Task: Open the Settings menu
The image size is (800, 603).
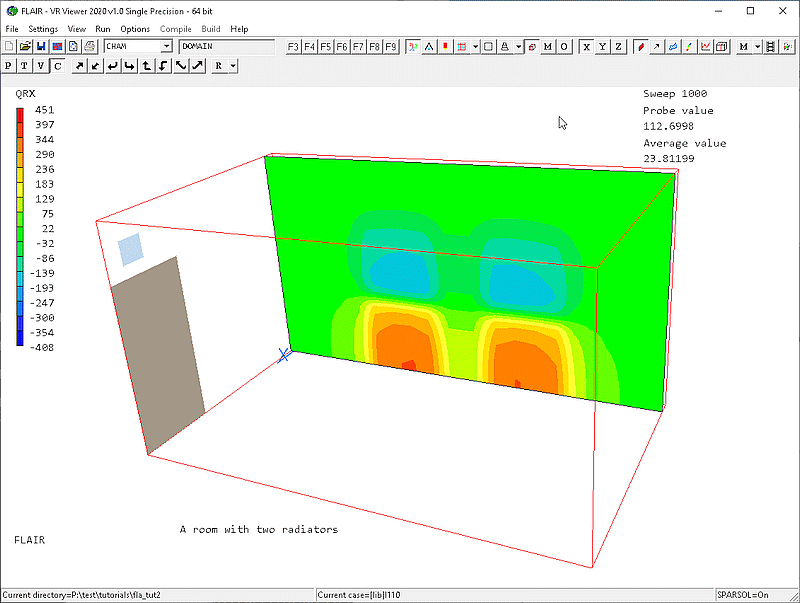Action: coord(43,29)
